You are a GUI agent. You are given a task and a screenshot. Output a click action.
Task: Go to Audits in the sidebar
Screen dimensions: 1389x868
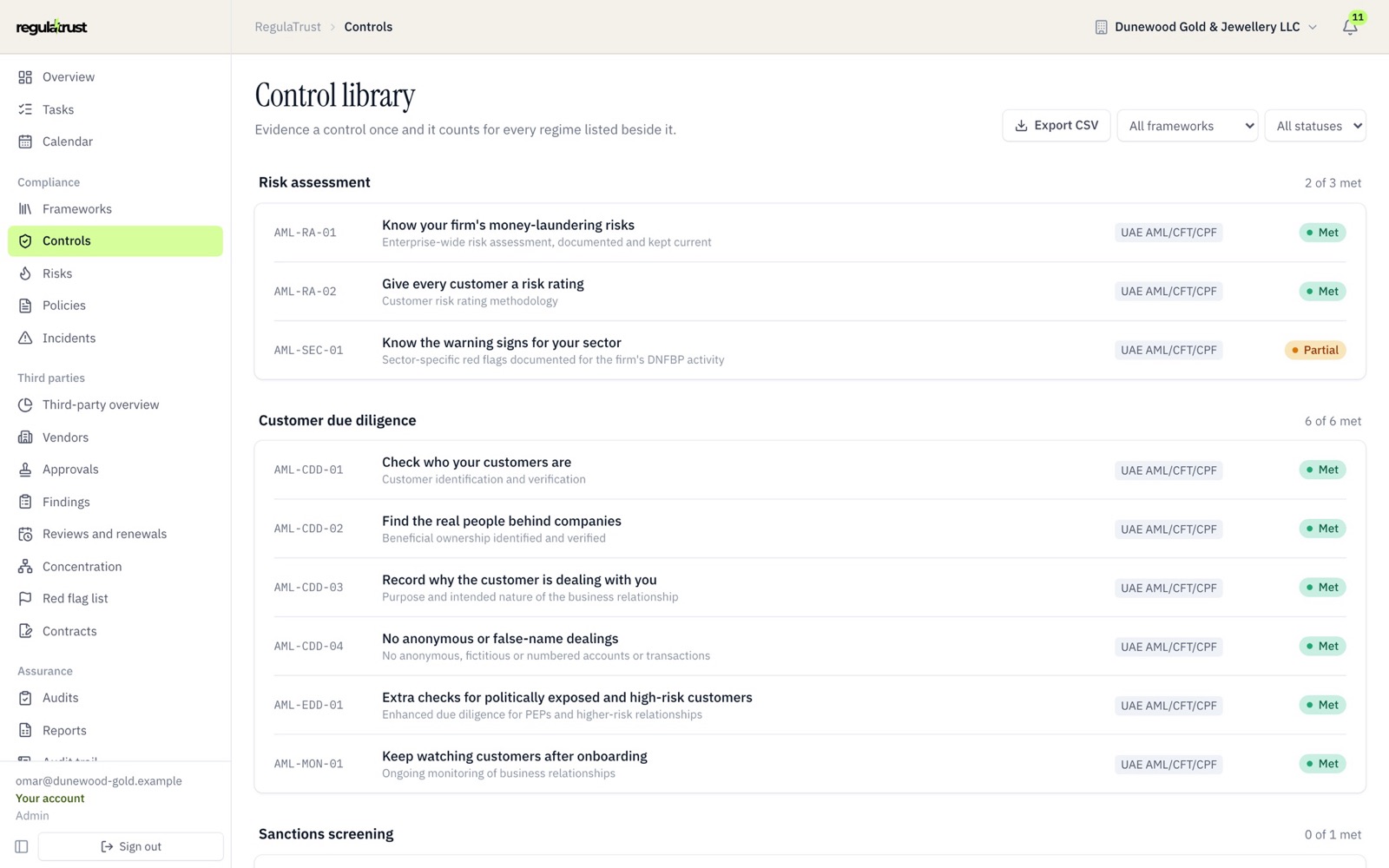(115, 698)
